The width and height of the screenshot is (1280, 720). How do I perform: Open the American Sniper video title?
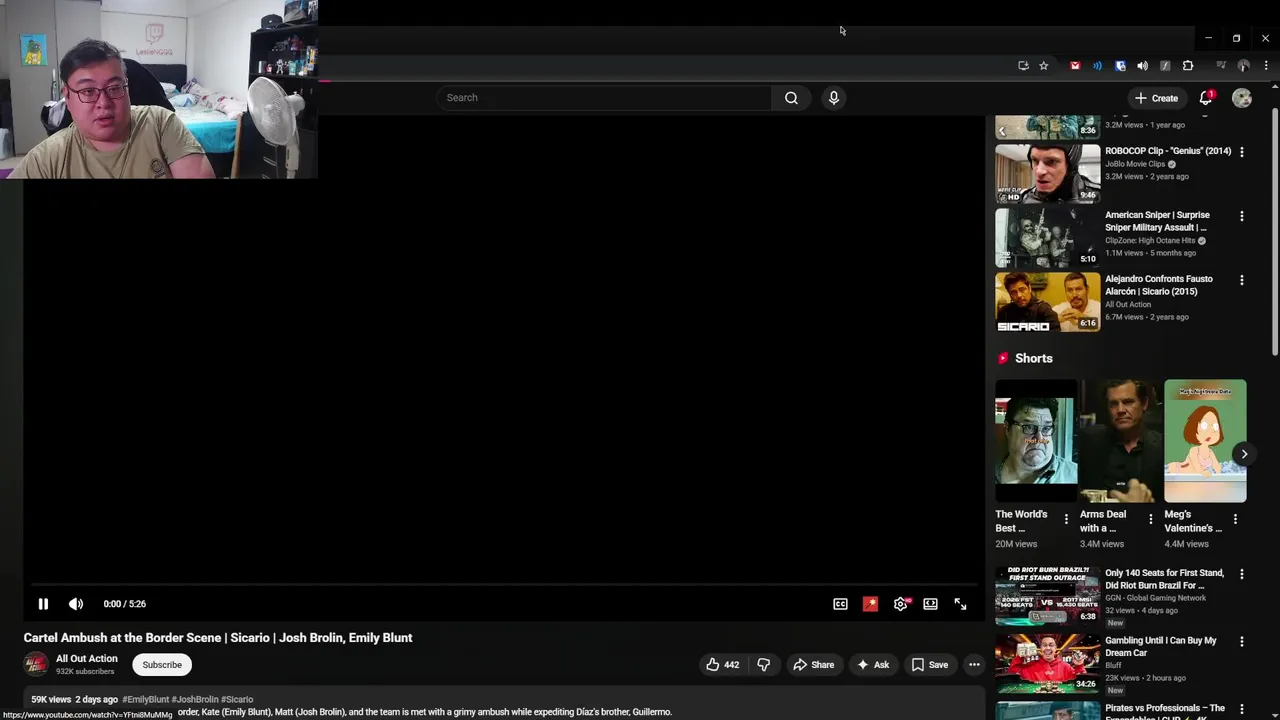1157,221
